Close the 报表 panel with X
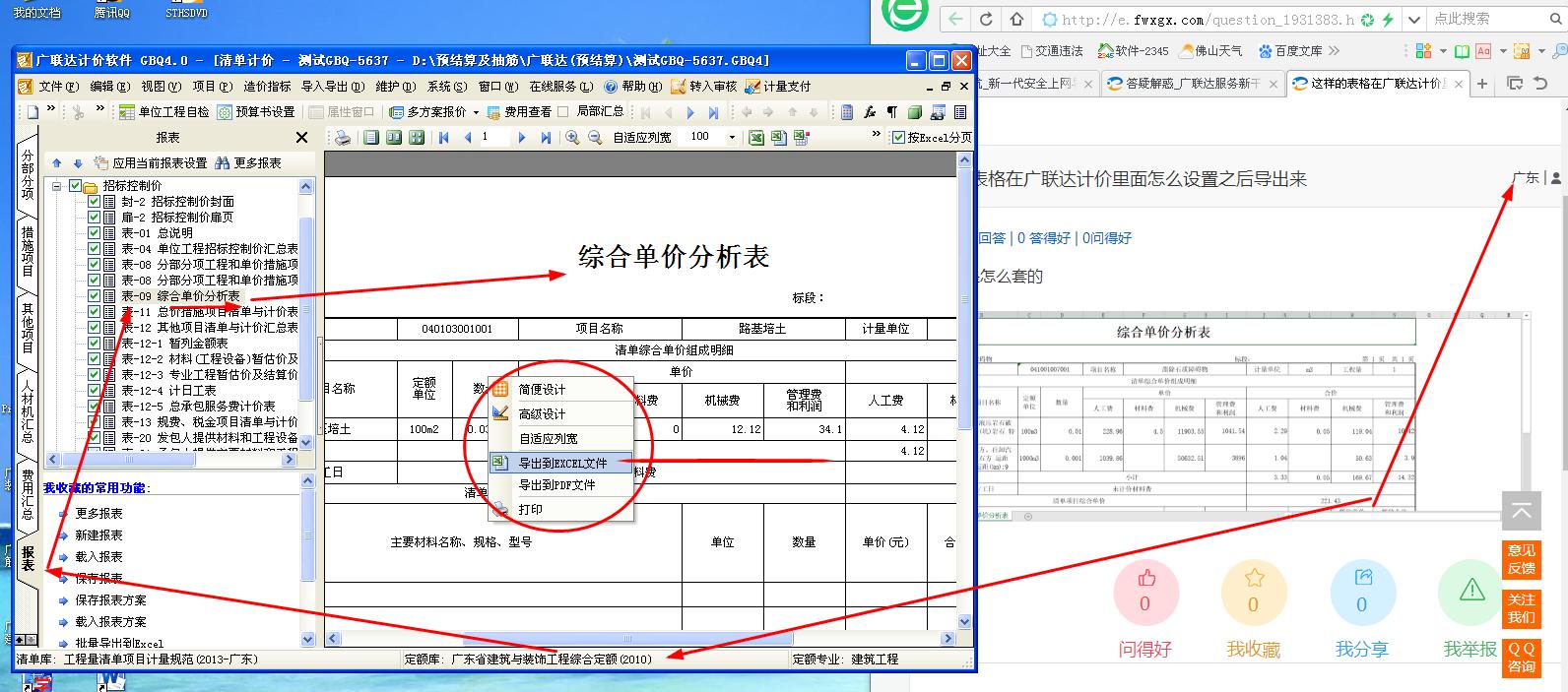This screenshot has width=1568, height=692. pyautogui.click(x=302, y=138)
